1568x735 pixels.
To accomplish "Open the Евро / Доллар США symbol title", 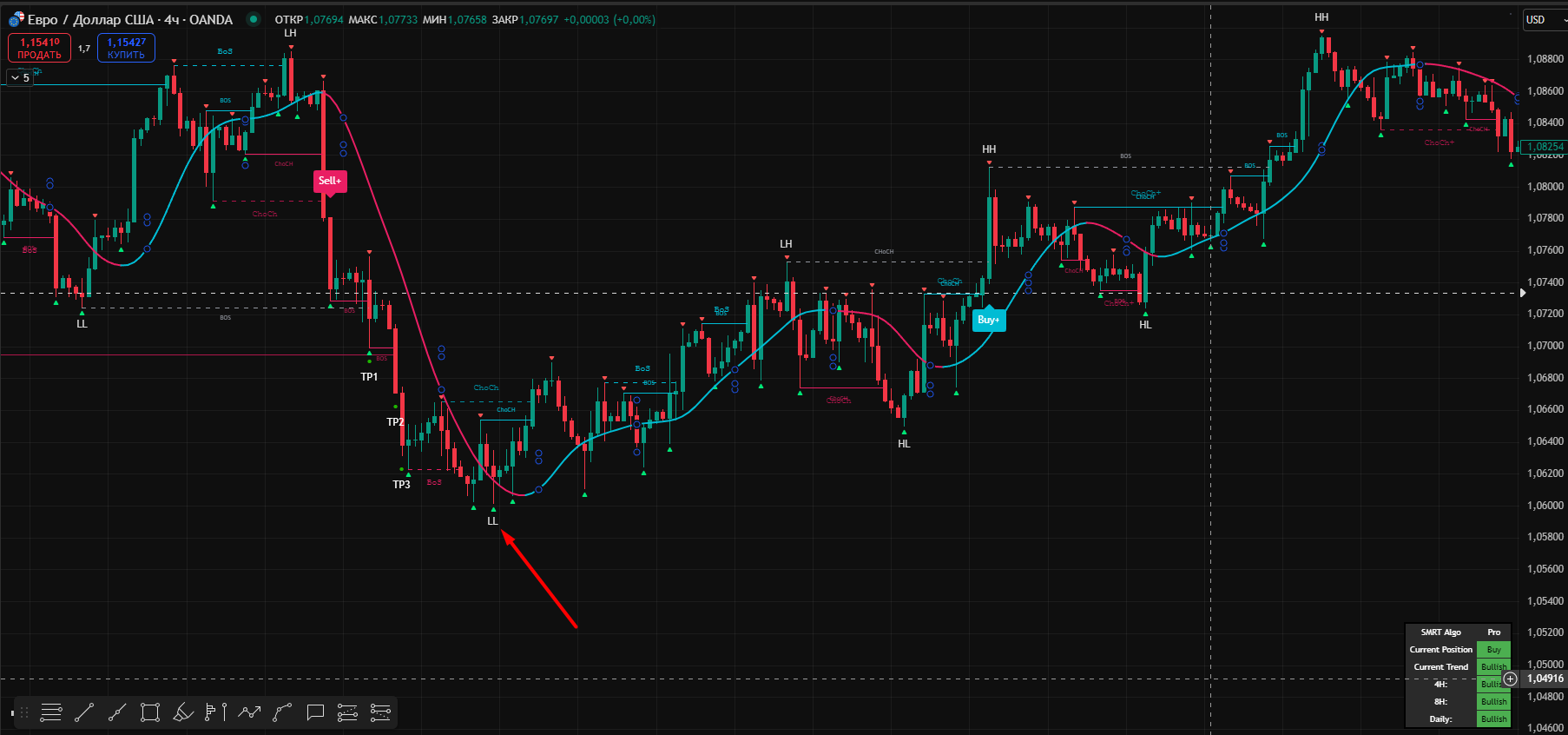I will [x=130, y=20].
